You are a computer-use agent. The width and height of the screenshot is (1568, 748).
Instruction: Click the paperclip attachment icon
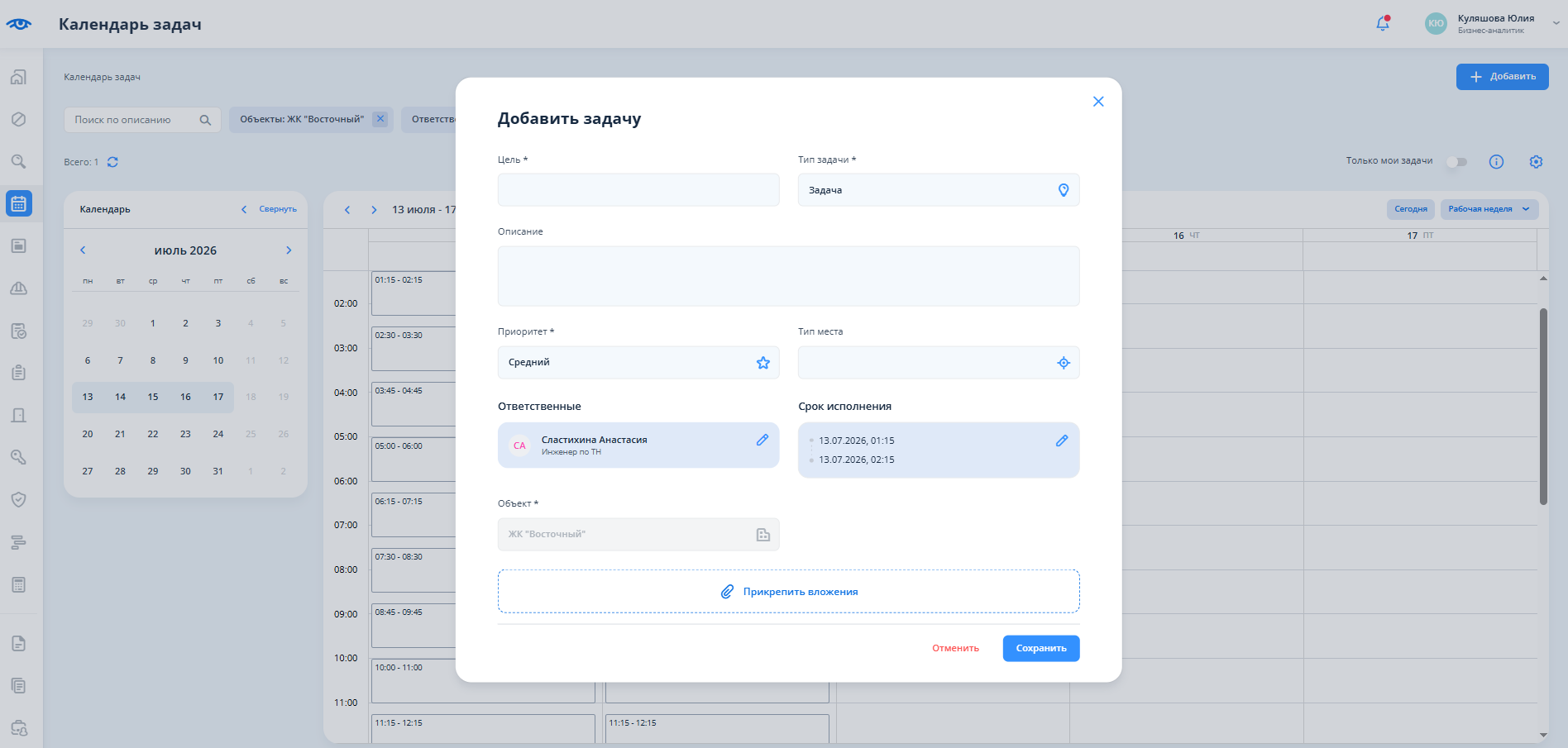pos(727,592)
